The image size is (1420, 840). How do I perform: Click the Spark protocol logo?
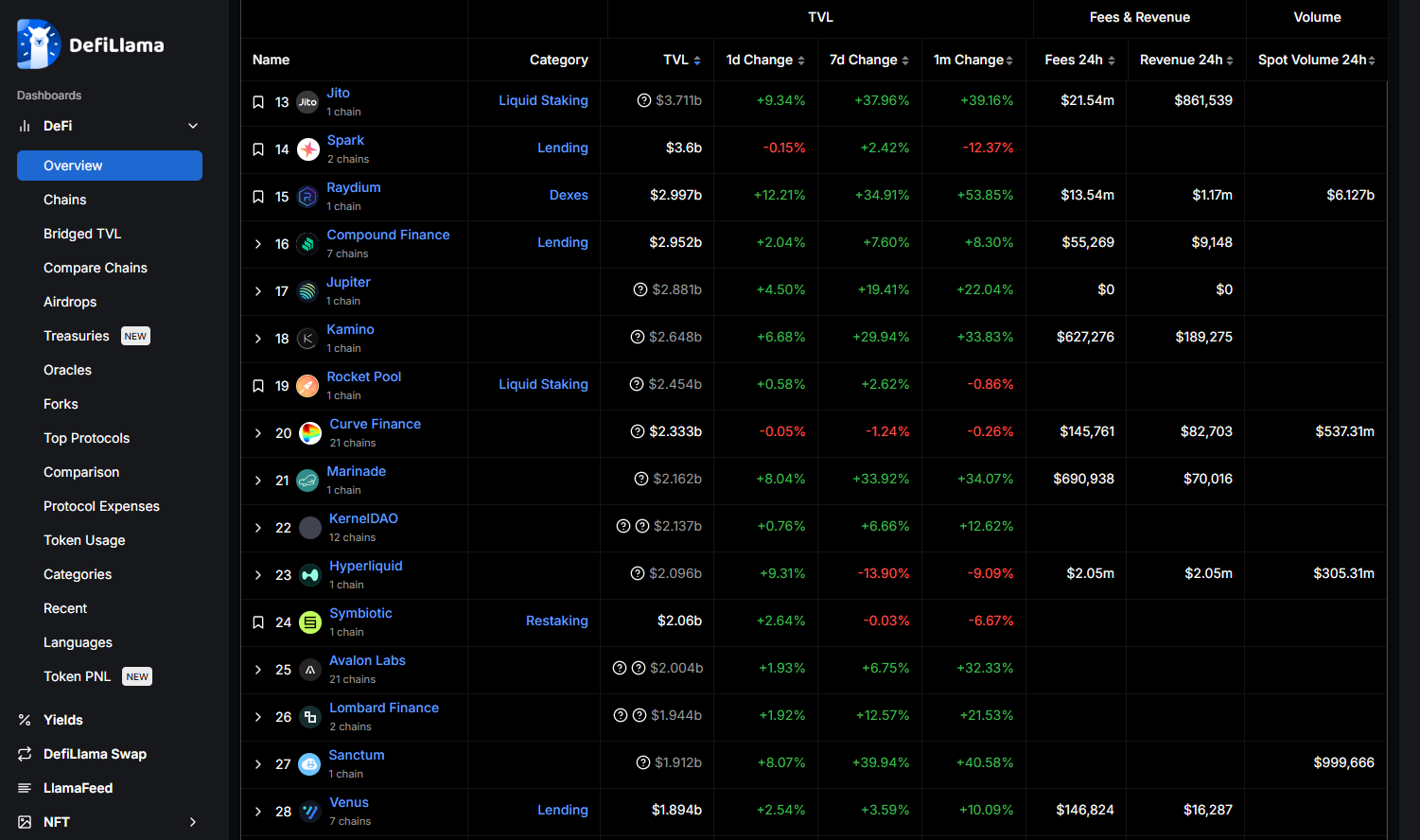pyautogui.click(x=307, y=149)
